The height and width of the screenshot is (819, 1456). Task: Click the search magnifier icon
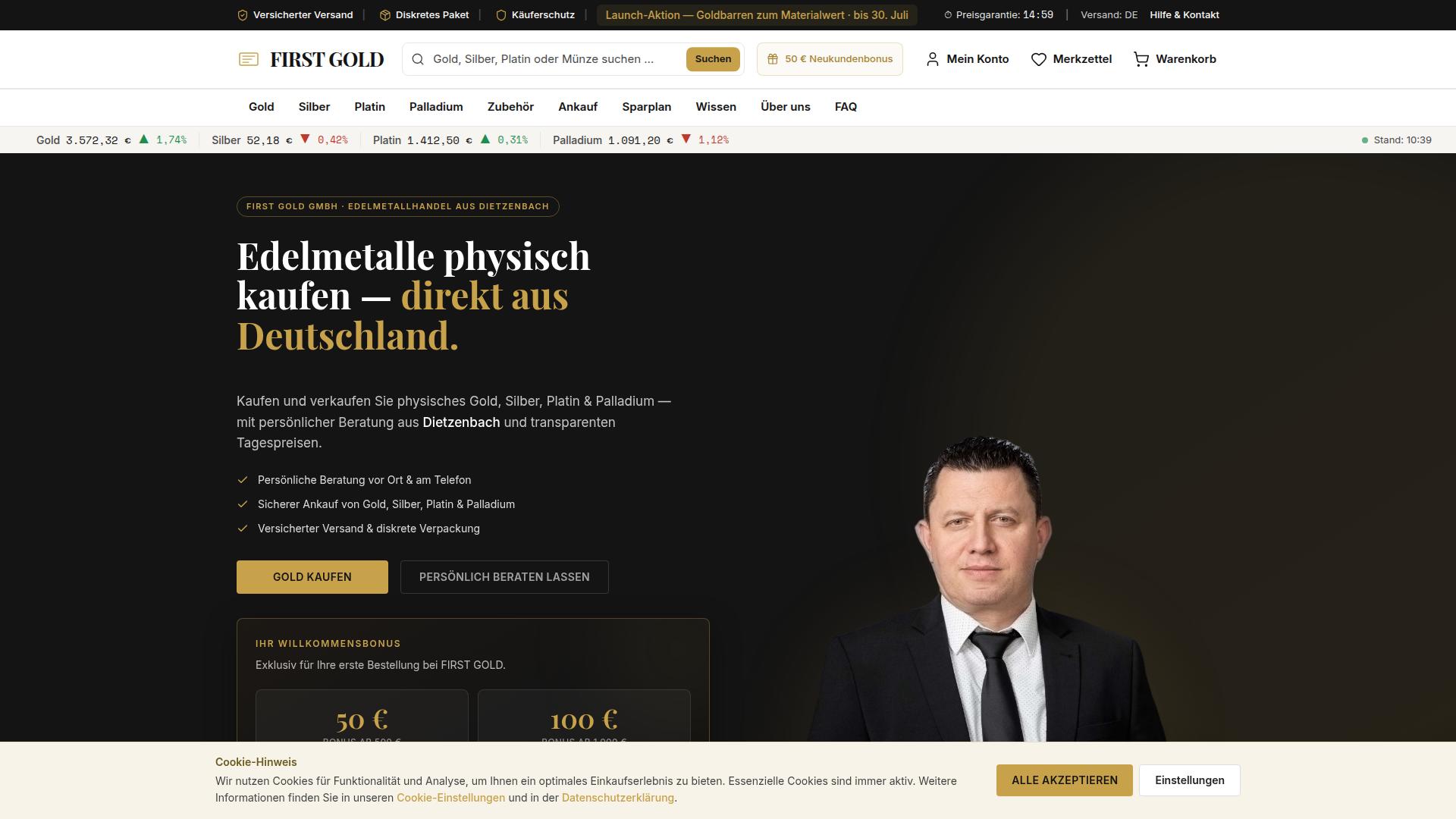tap(418, 59)
